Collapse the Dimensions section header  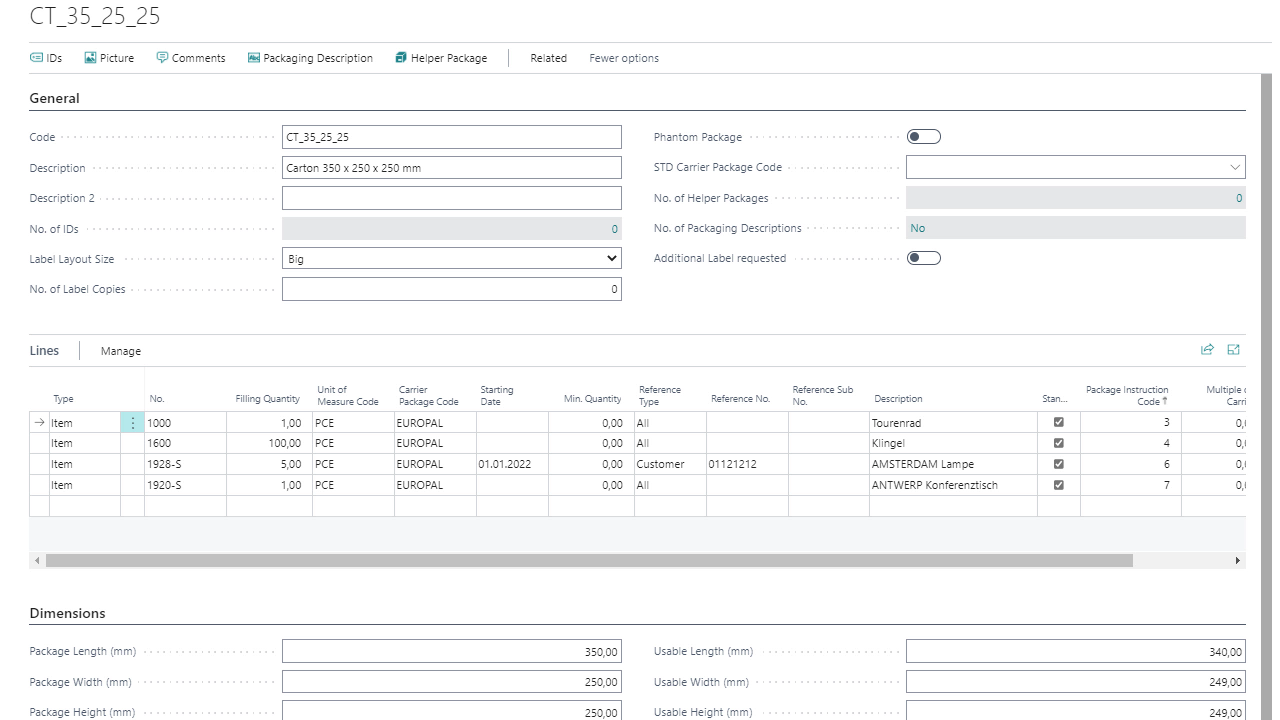tap(67, 613)
